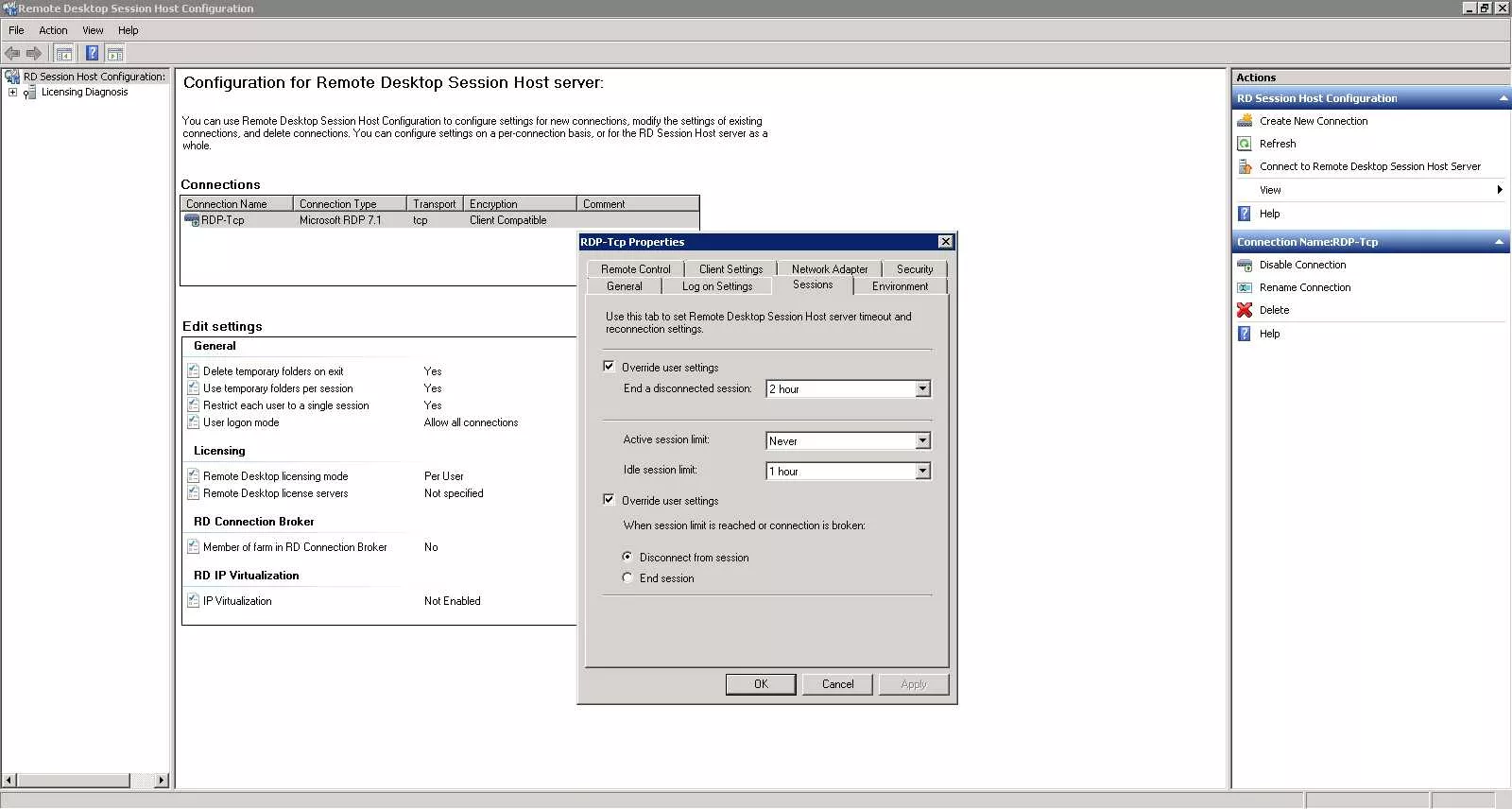Click the RDP-Tcp connection icon in list
The height and width of the screenshot is (809, 1512).
[191, 220]
